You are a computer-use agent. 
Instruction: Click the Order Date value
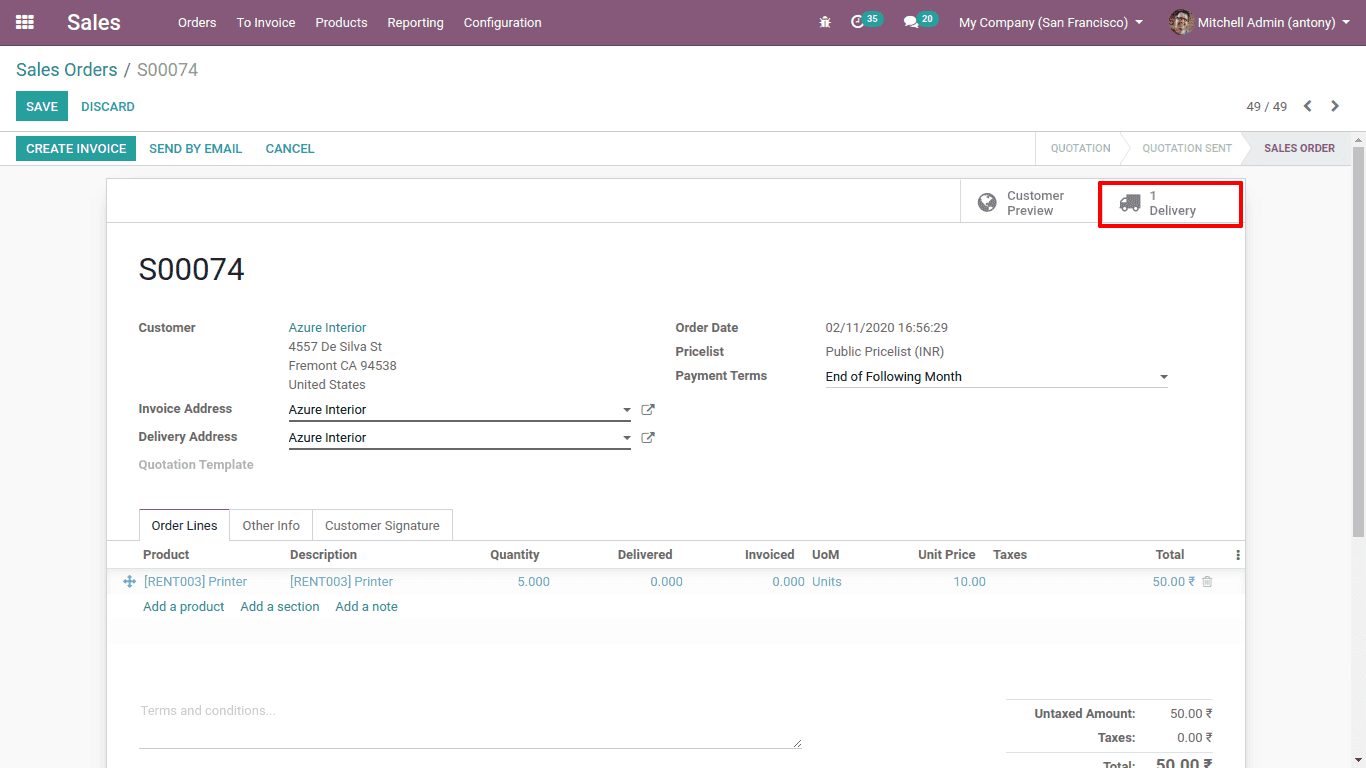[x=886, y=328]
